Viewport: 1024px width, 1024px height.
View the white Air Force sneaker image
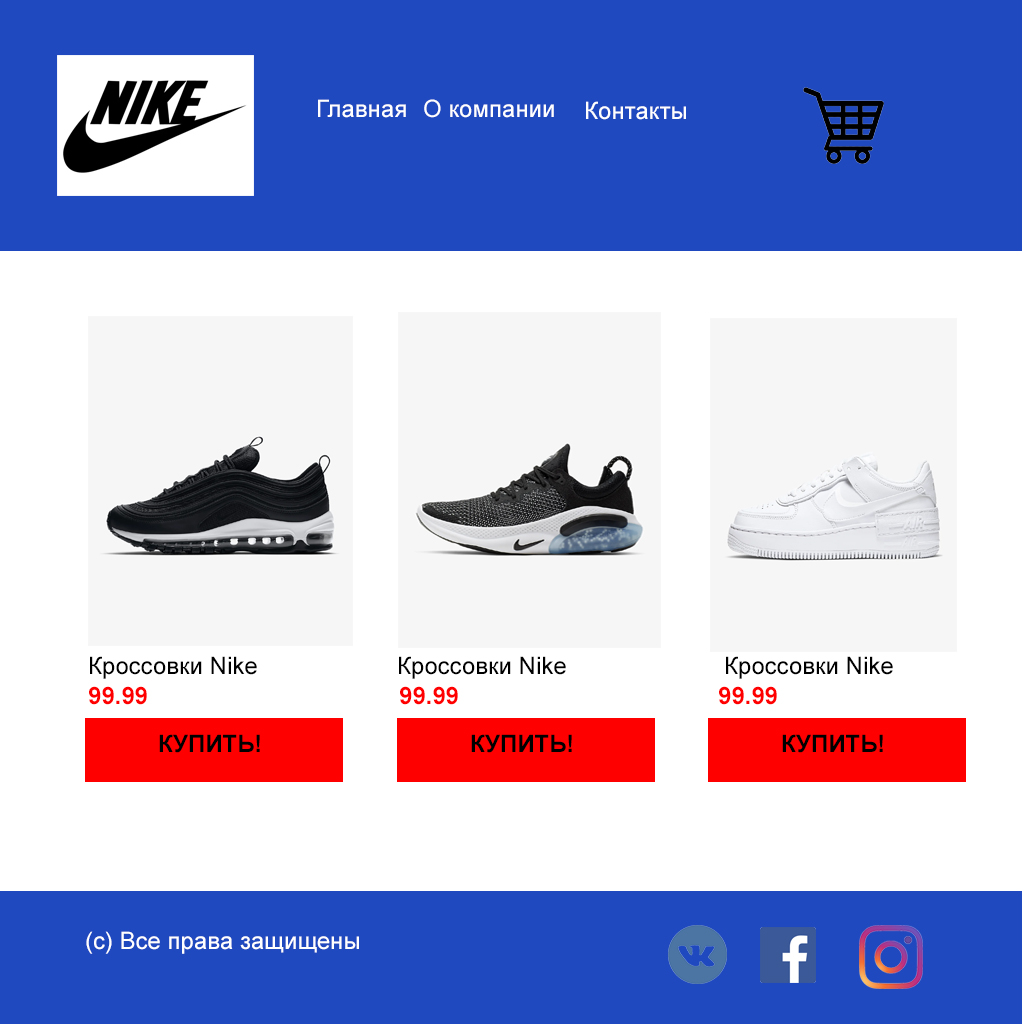pyautogui.click(x=833, y=485)
